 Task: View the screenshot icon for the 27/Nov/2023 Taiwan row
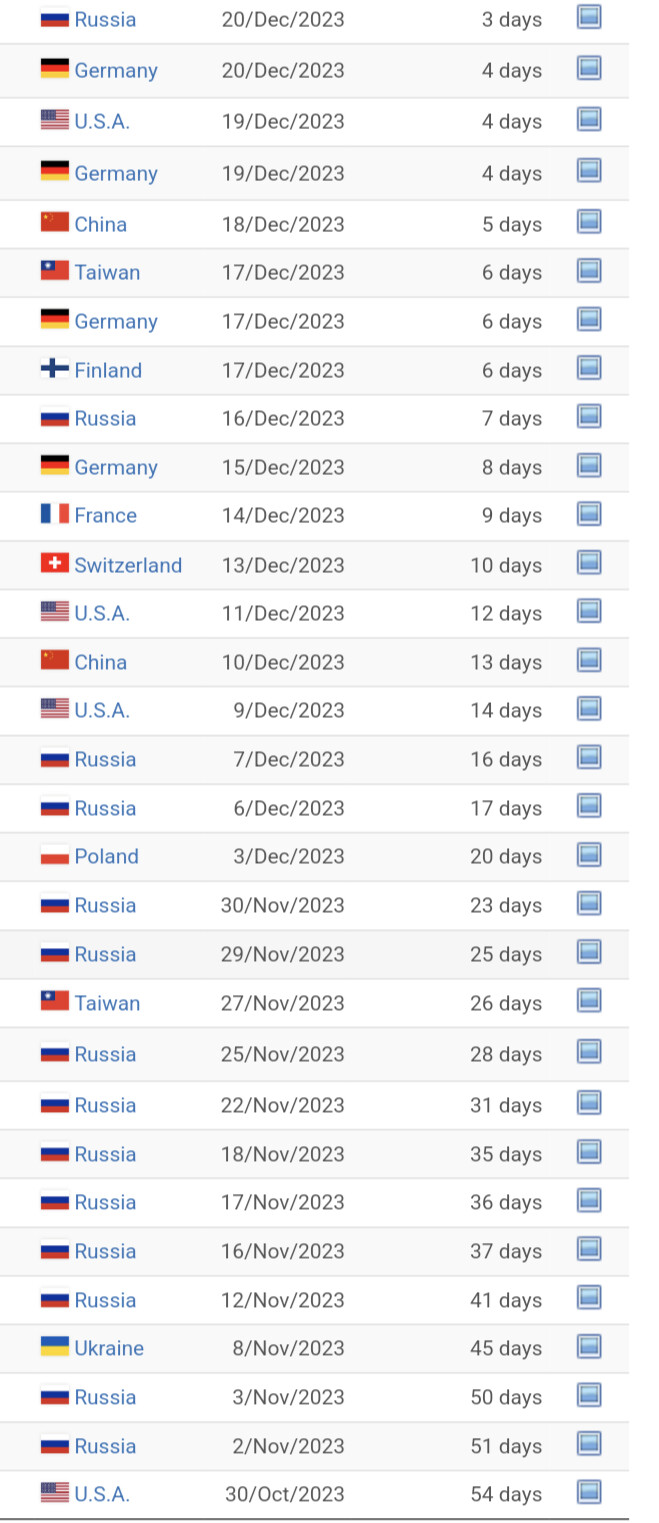coord(589,1002)
